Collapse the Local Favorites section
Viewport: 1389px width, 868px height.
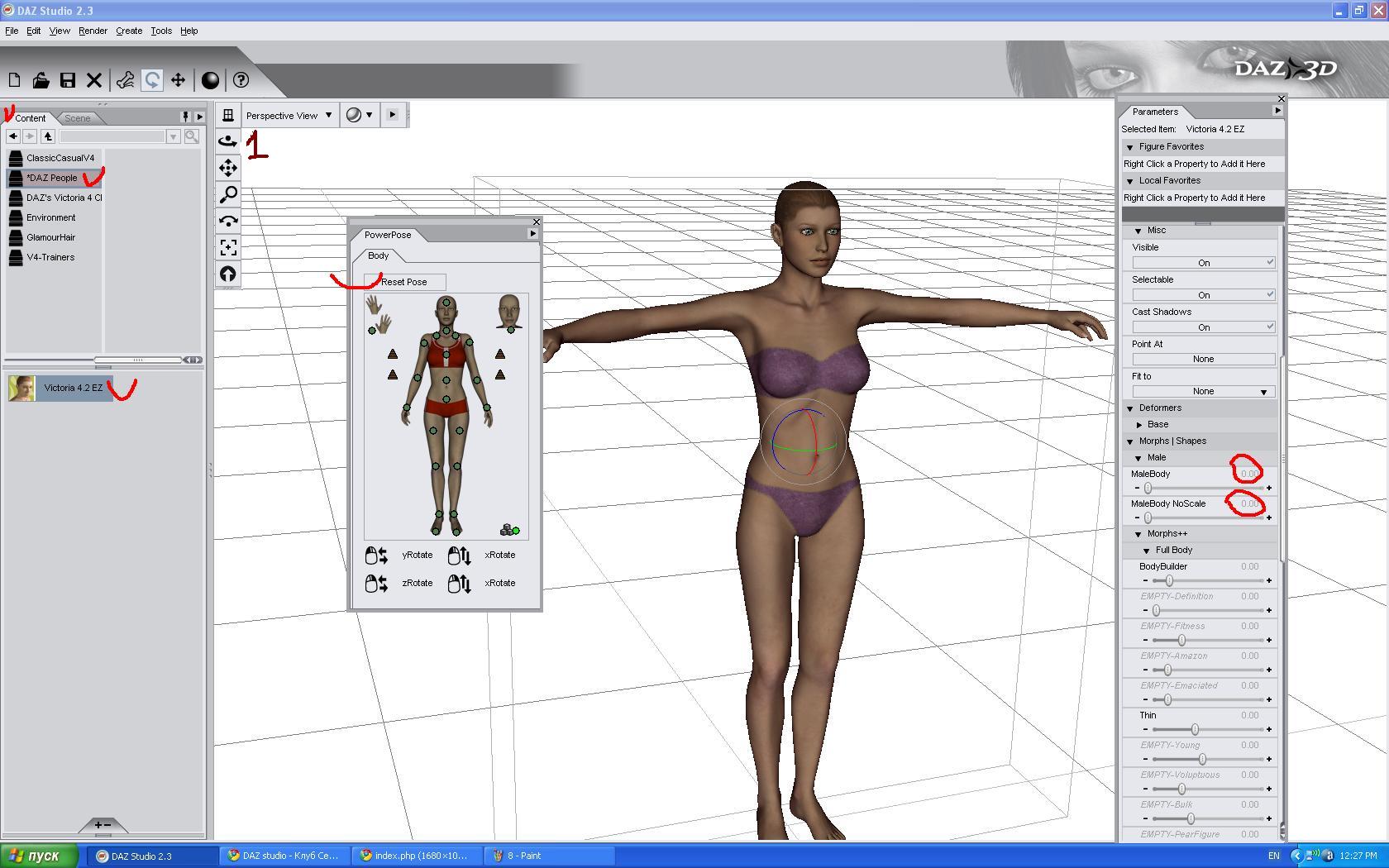[1129, 181]
